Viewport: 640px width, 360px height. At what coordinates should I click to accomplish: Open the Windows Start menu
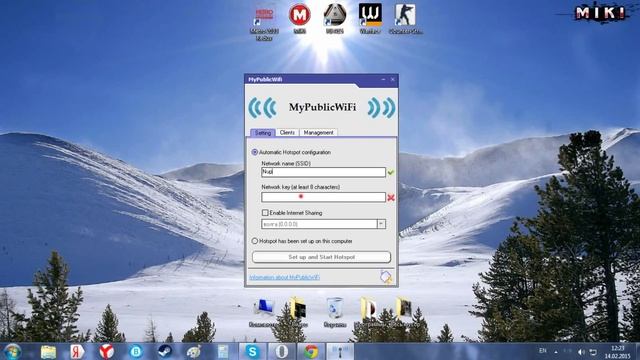[13, 351]
